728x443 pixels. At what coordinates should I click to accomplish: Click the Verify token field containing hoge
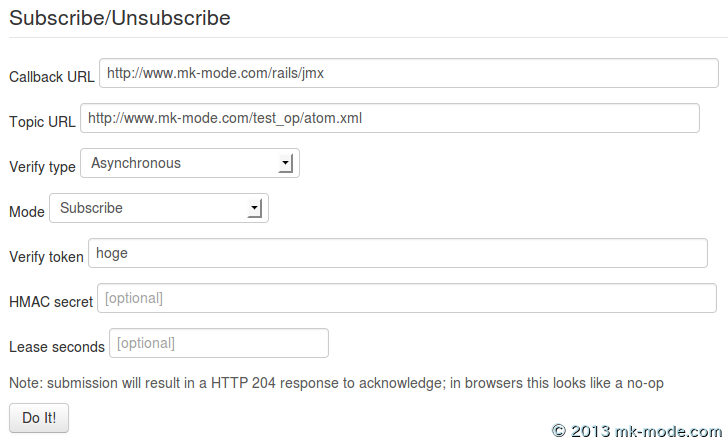coord(398,253)
